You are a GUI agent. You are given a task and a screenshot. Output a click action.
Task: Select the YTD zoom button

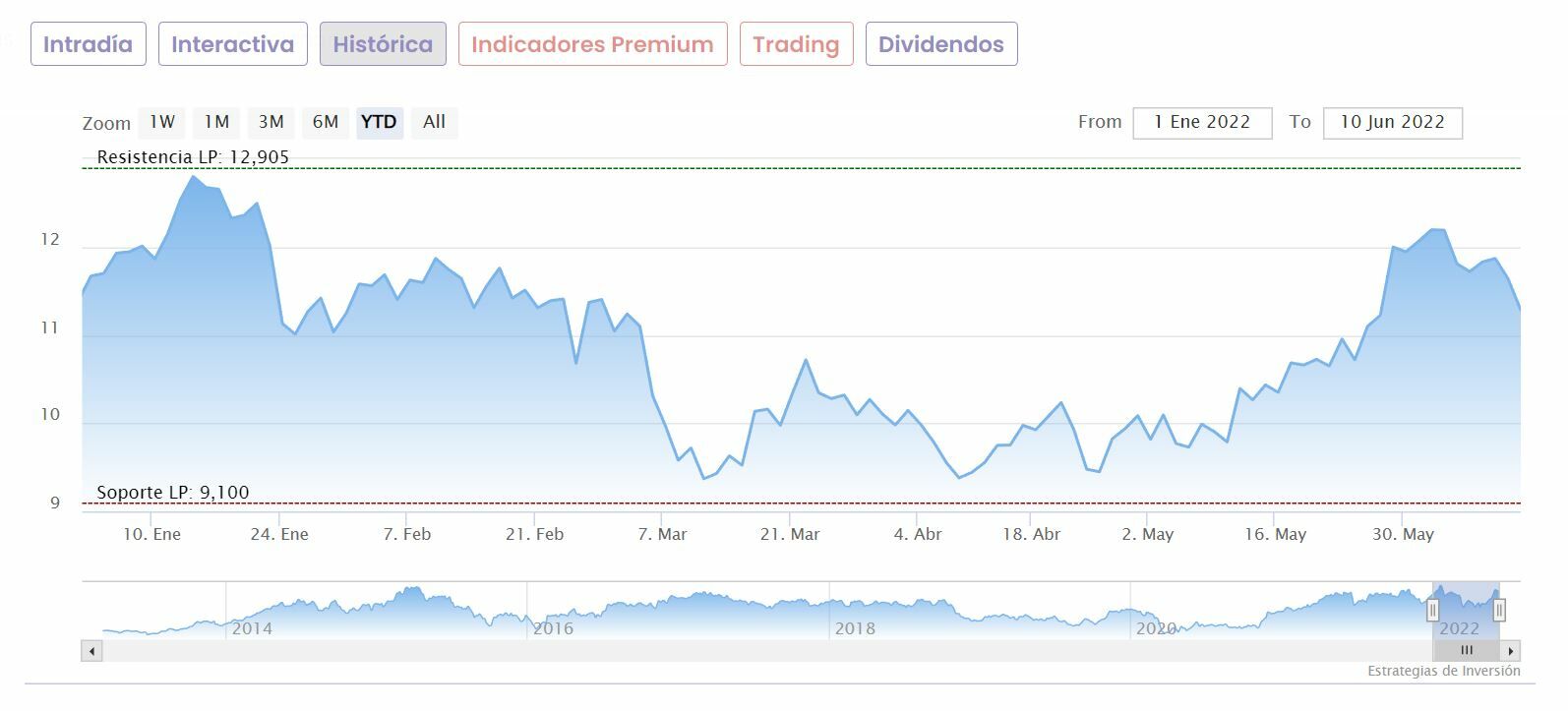379,122
